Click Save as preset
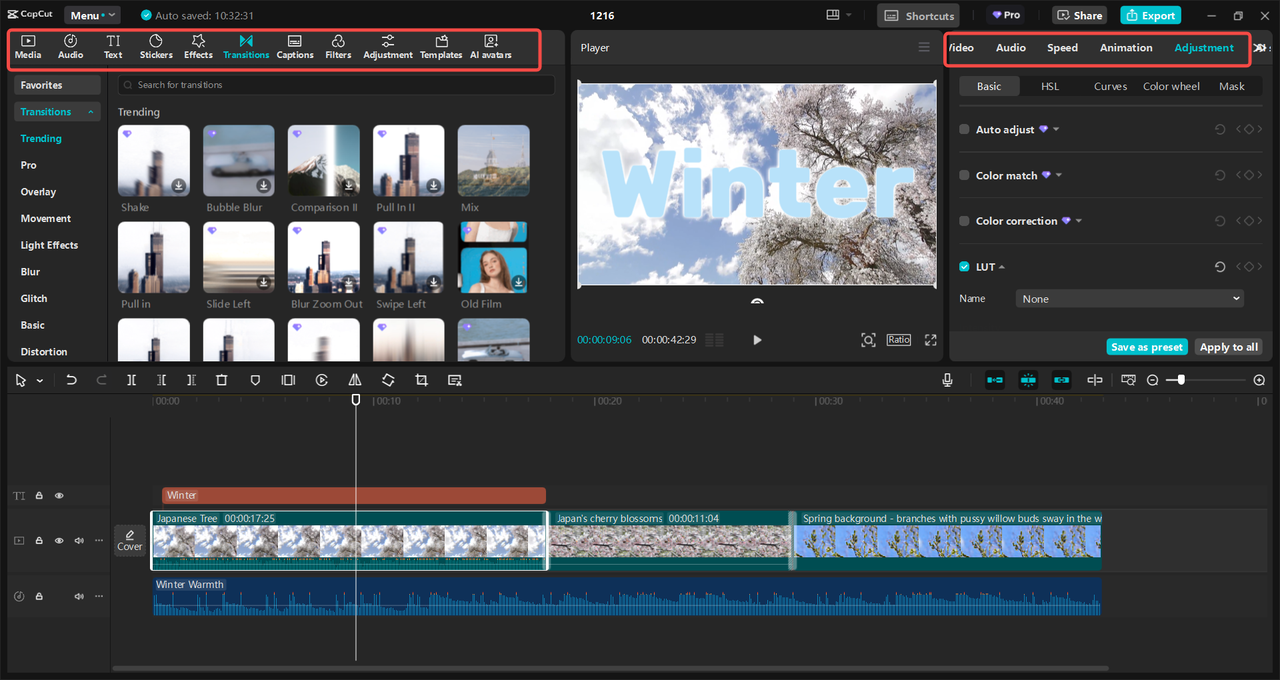The height and width of the screenshot is (680, 1280). pyautogui.click(x=1147, y=347)
